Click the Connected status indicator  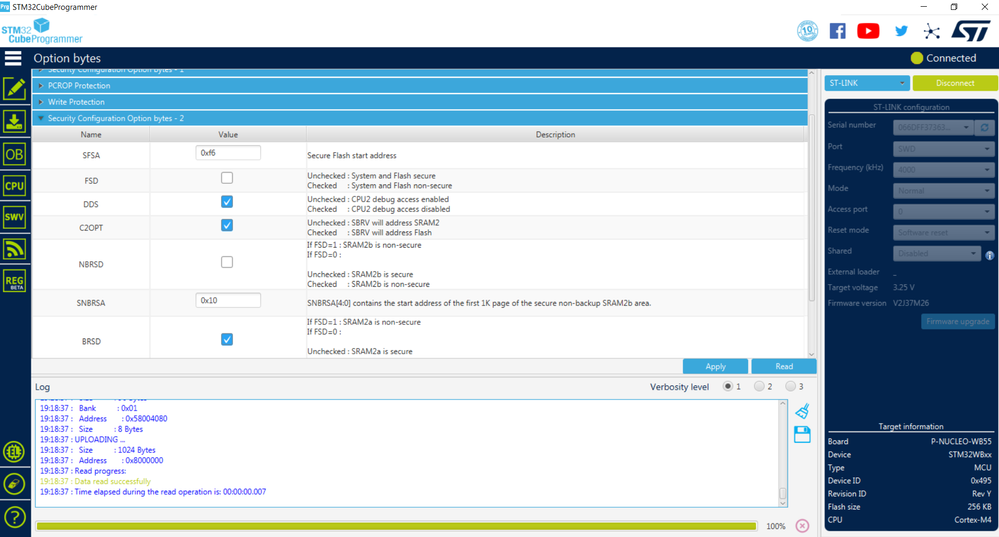pos(943,58)
